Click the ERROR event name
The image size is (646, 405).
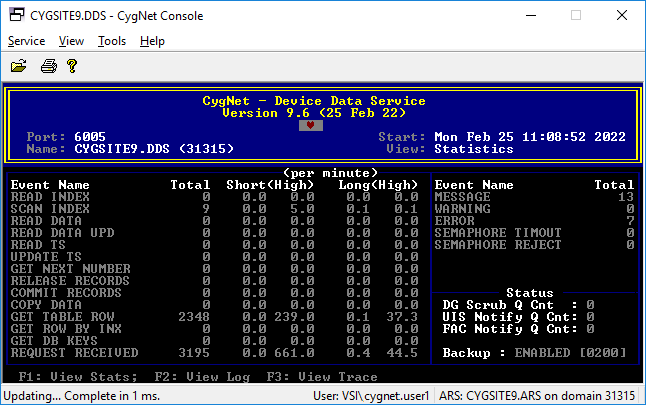pyautogui.click(x=454, y=221)
